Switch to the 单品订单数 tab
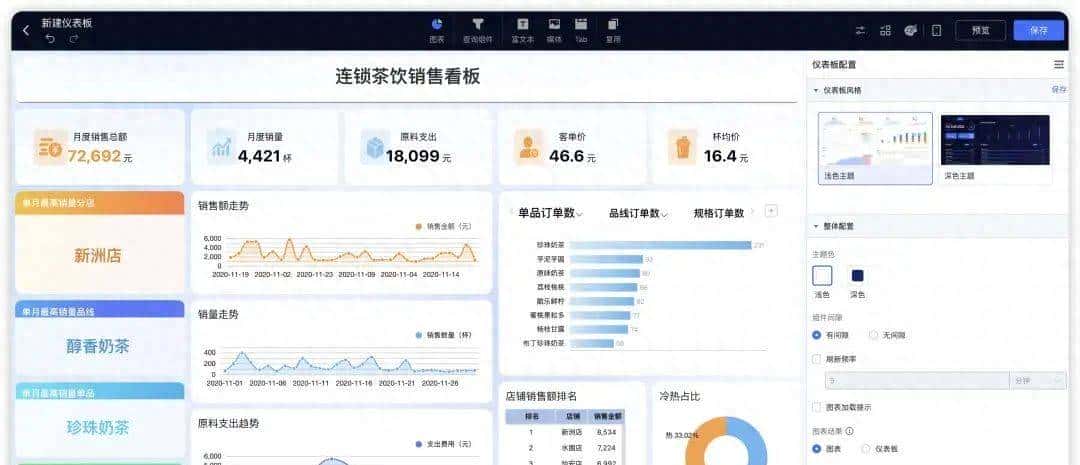 [x=546, y=214]
